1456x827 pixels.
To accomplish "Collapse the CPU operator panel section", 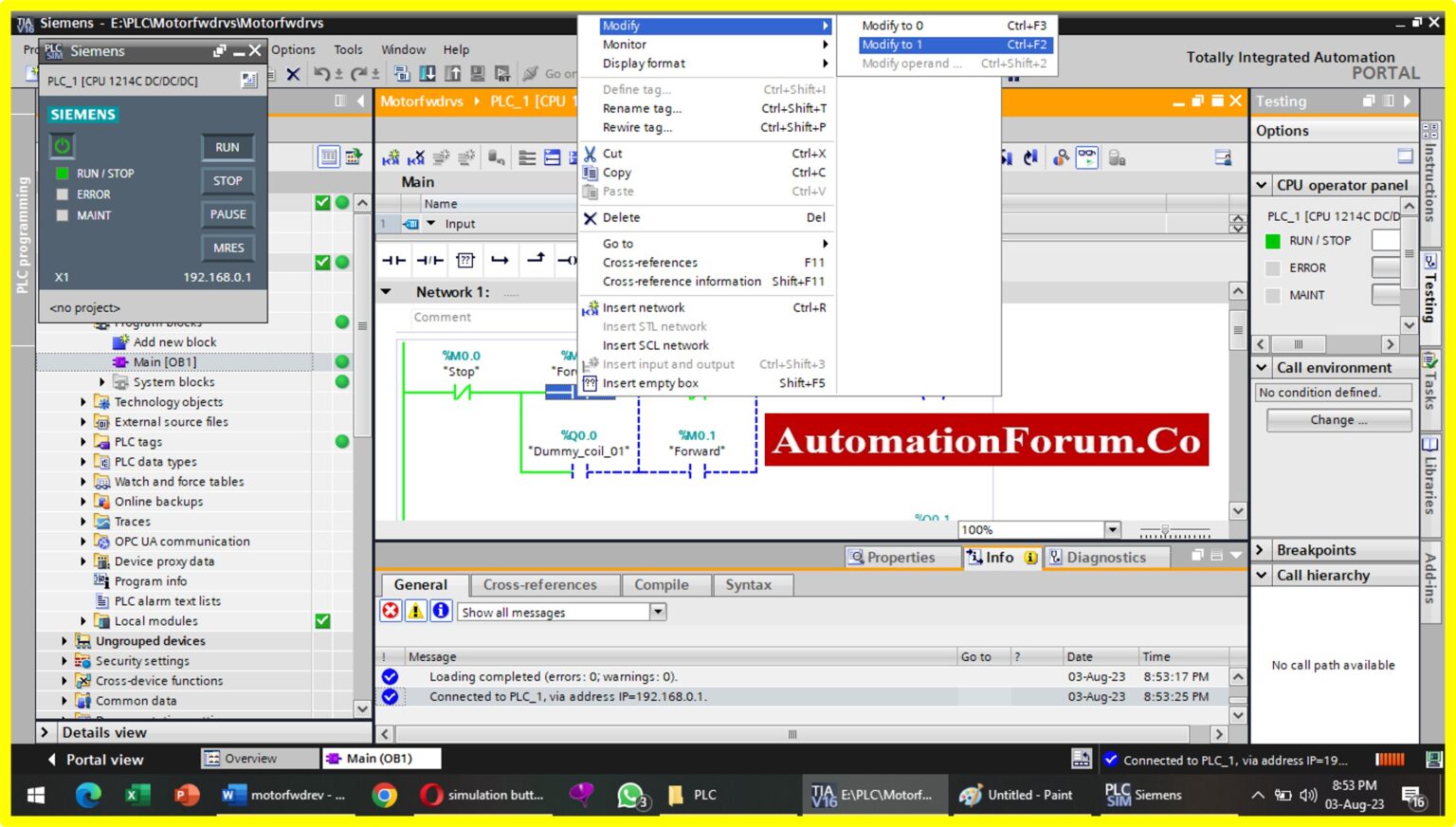I will pyautogui.click(x=1262, y=185).
